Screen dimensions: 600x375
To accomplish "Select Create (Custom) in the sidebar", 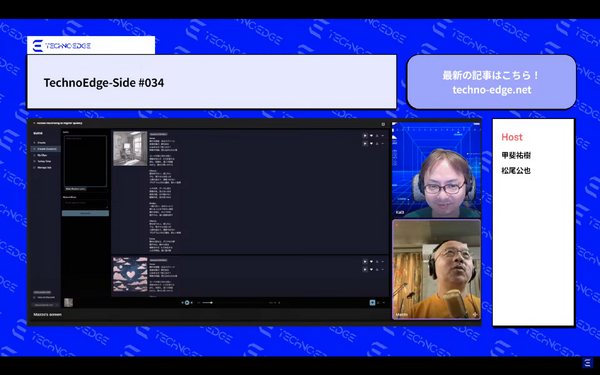I will pyautogui.click(x=46, y=149).
